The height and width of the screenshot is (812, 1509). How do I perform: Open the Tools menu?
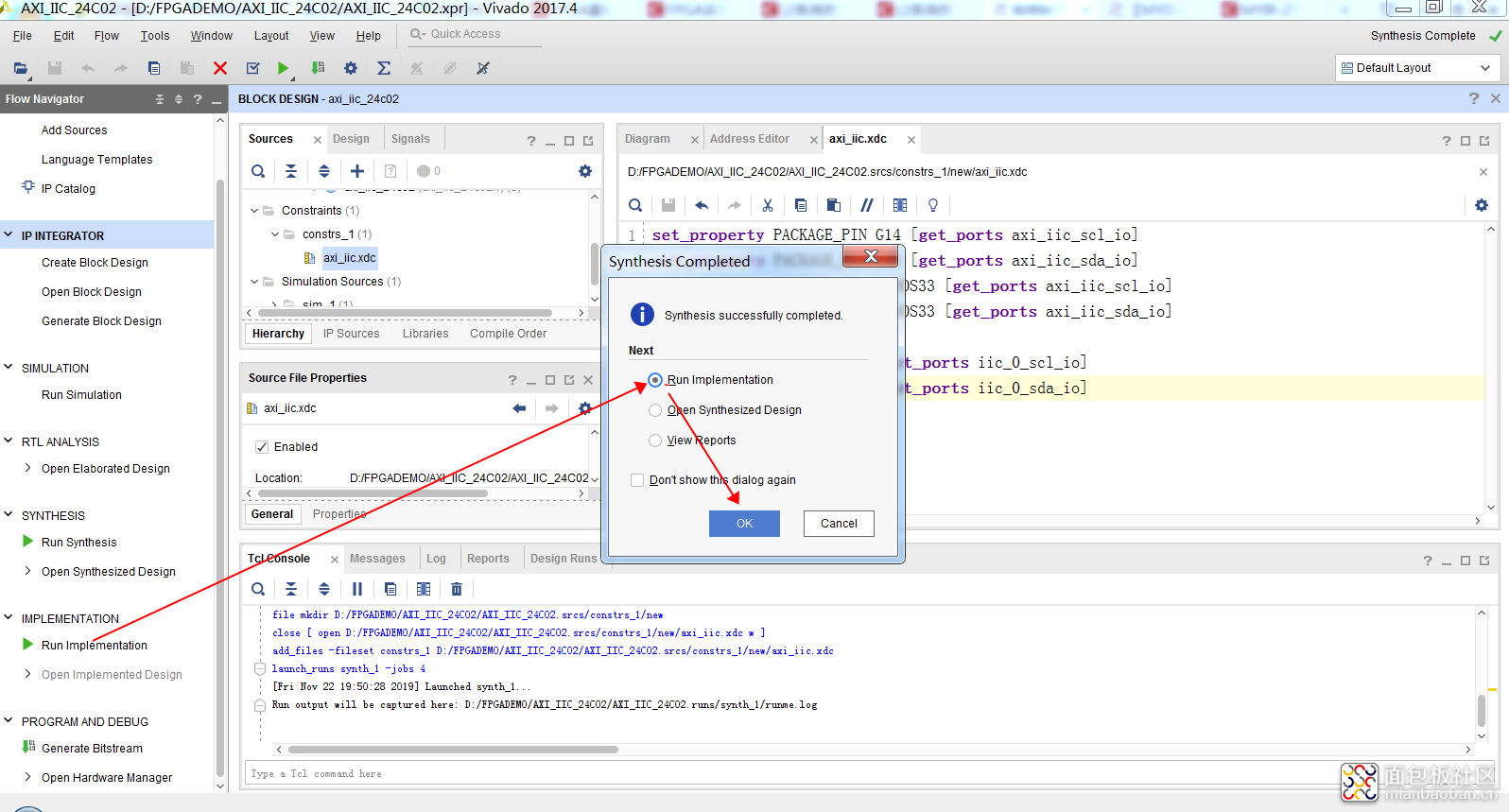point(155,36)
